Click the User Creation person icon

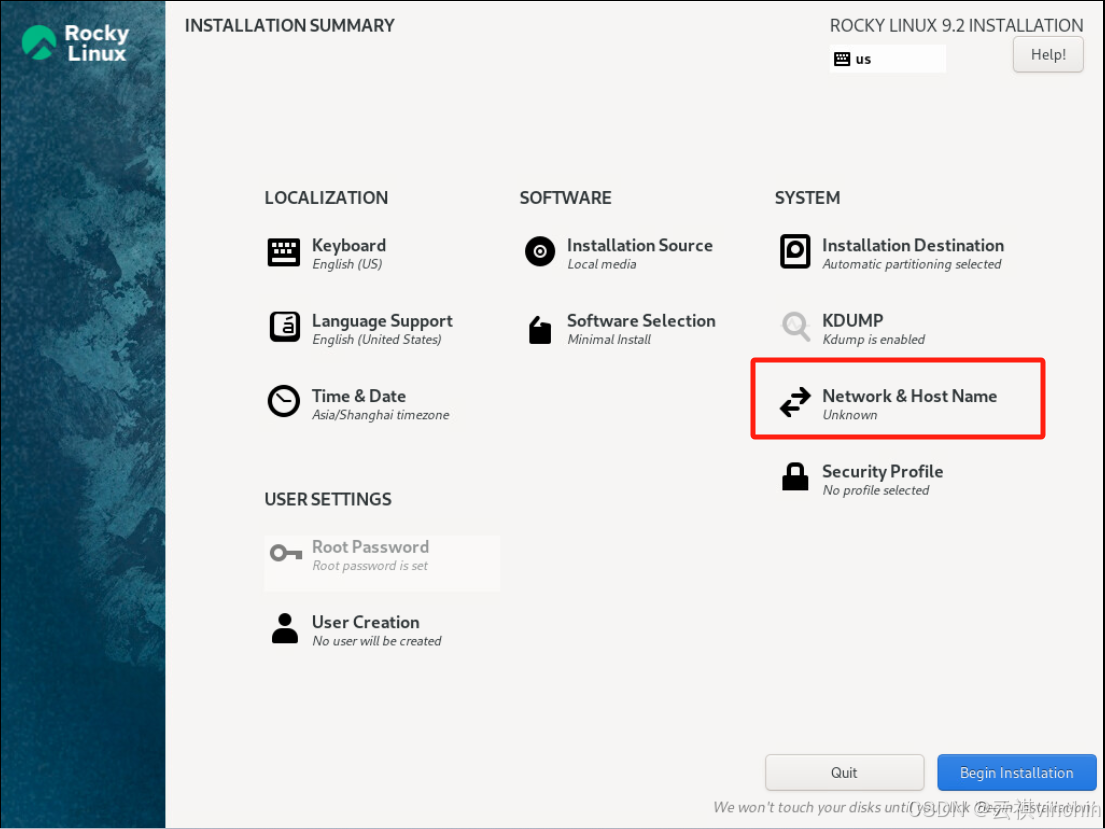tap(285, 627)
